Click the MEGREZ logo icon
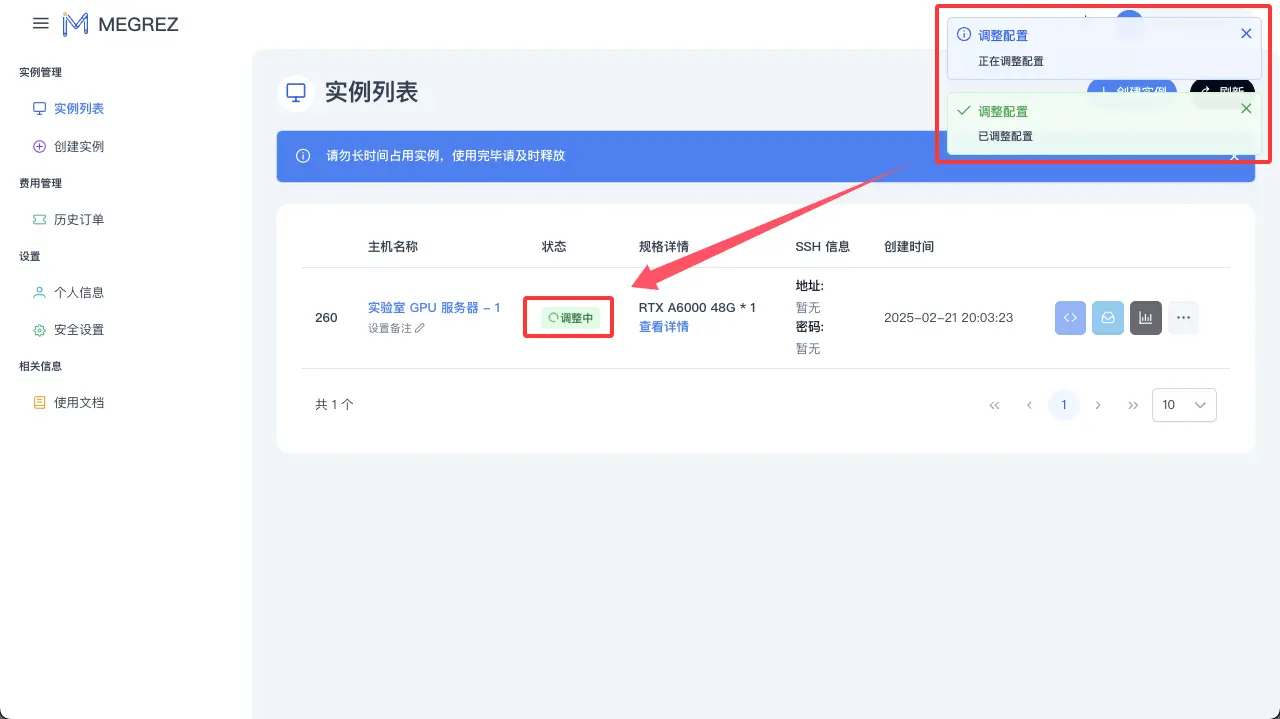The image size is (1280, 719). (x=76, y=23)
